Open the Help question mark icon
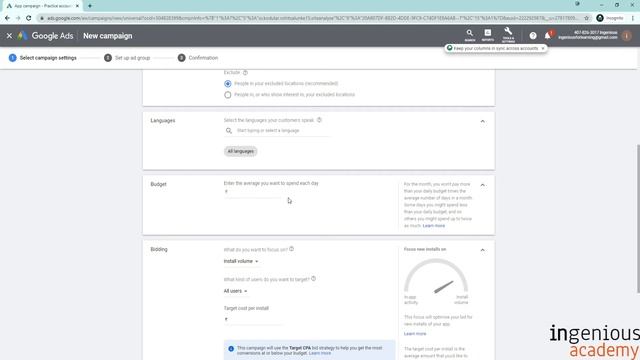The width and height of the screenshot is (640, 360). [x=533, y=36]
